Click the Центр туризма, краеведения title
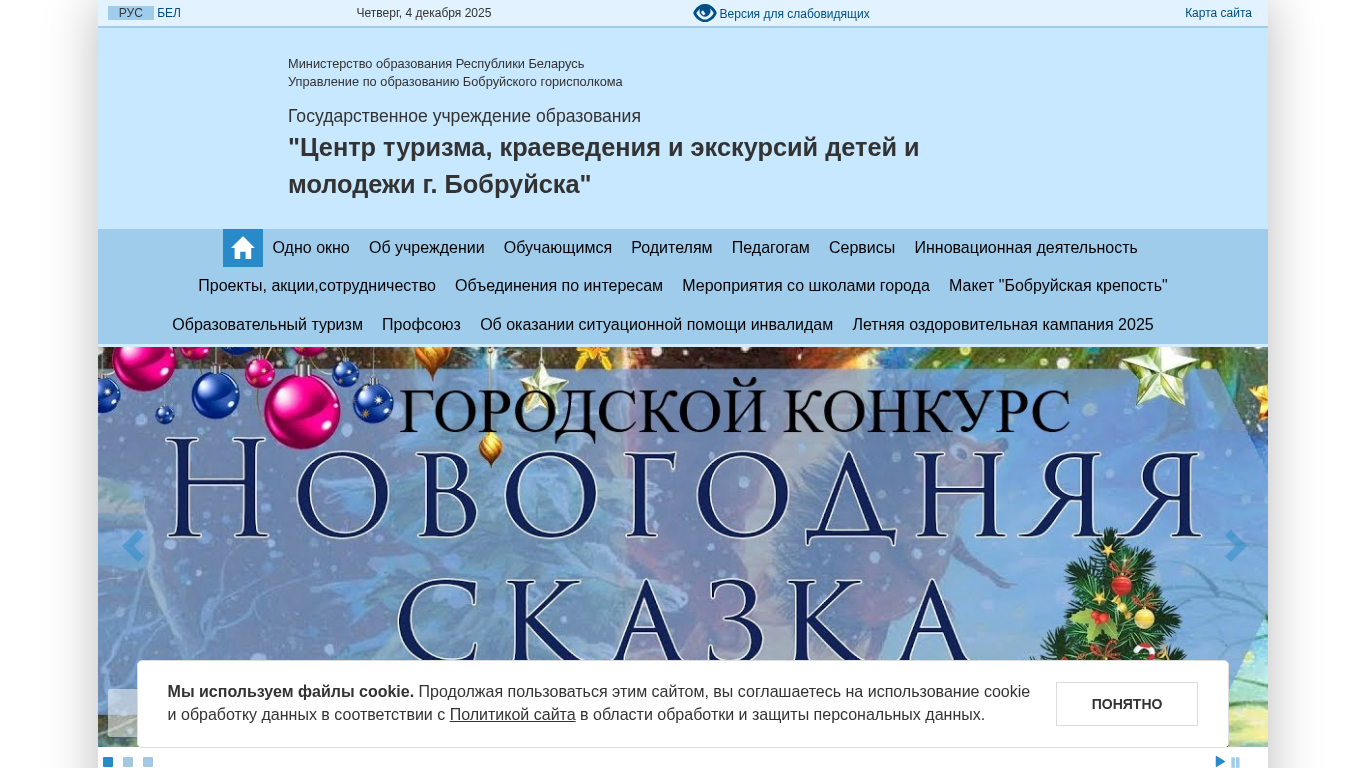The image size is (1366, 768). click(x=604, y=166)
